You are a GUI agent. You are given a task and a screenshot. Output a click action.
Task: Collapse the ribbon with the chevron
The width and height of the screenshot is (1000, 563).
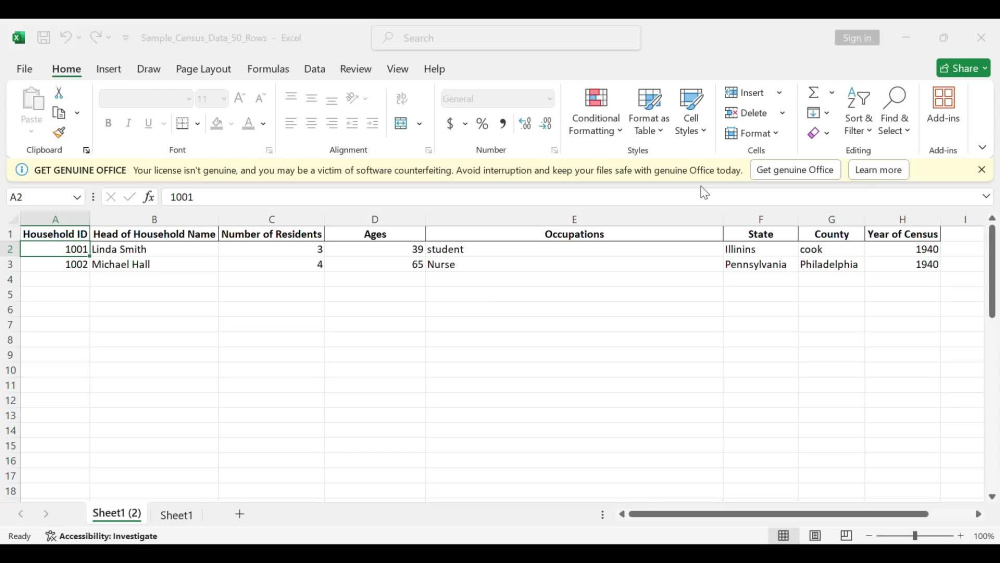coord(982,147)
